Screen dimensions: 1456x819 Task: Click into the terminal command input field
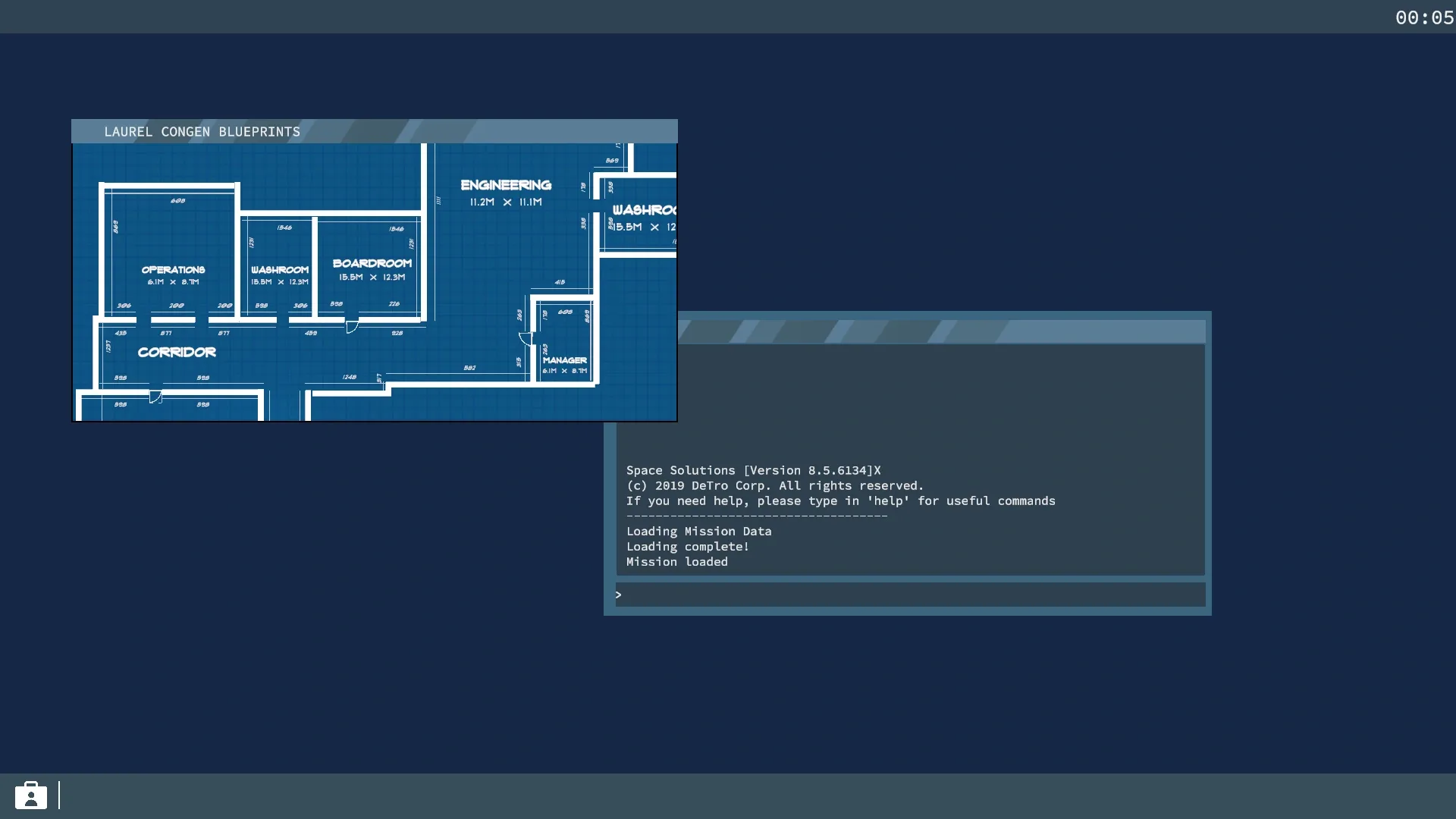[x=910, y=595]
